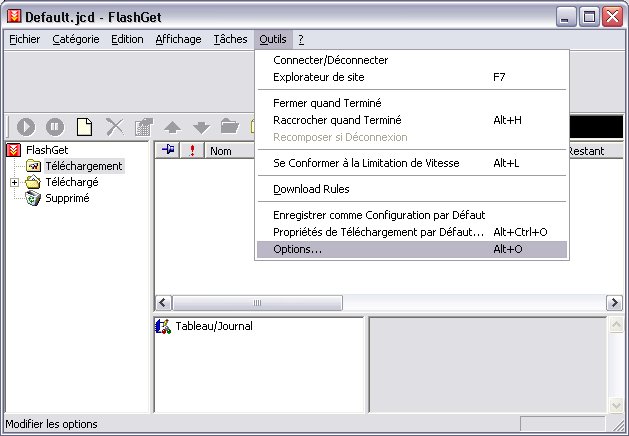Click the Properties toolbar icon

[144, 127]
